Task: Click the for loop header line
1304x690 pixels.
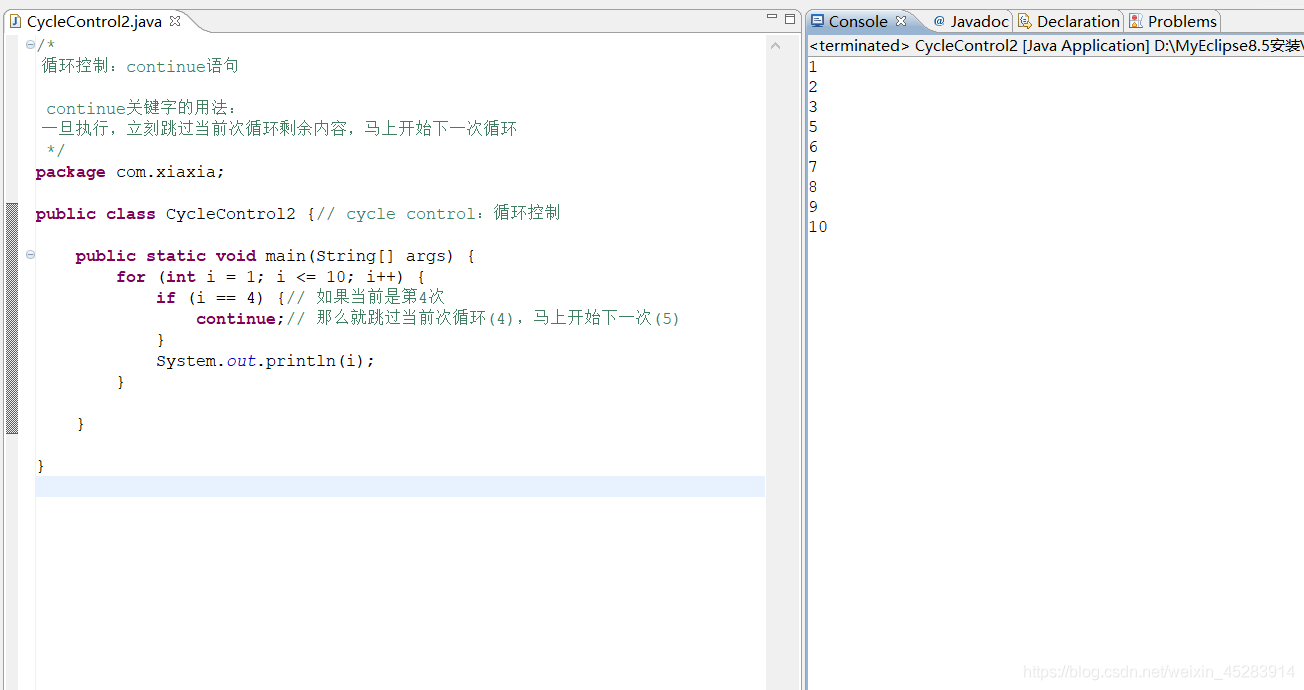Action: coord(271,277)
